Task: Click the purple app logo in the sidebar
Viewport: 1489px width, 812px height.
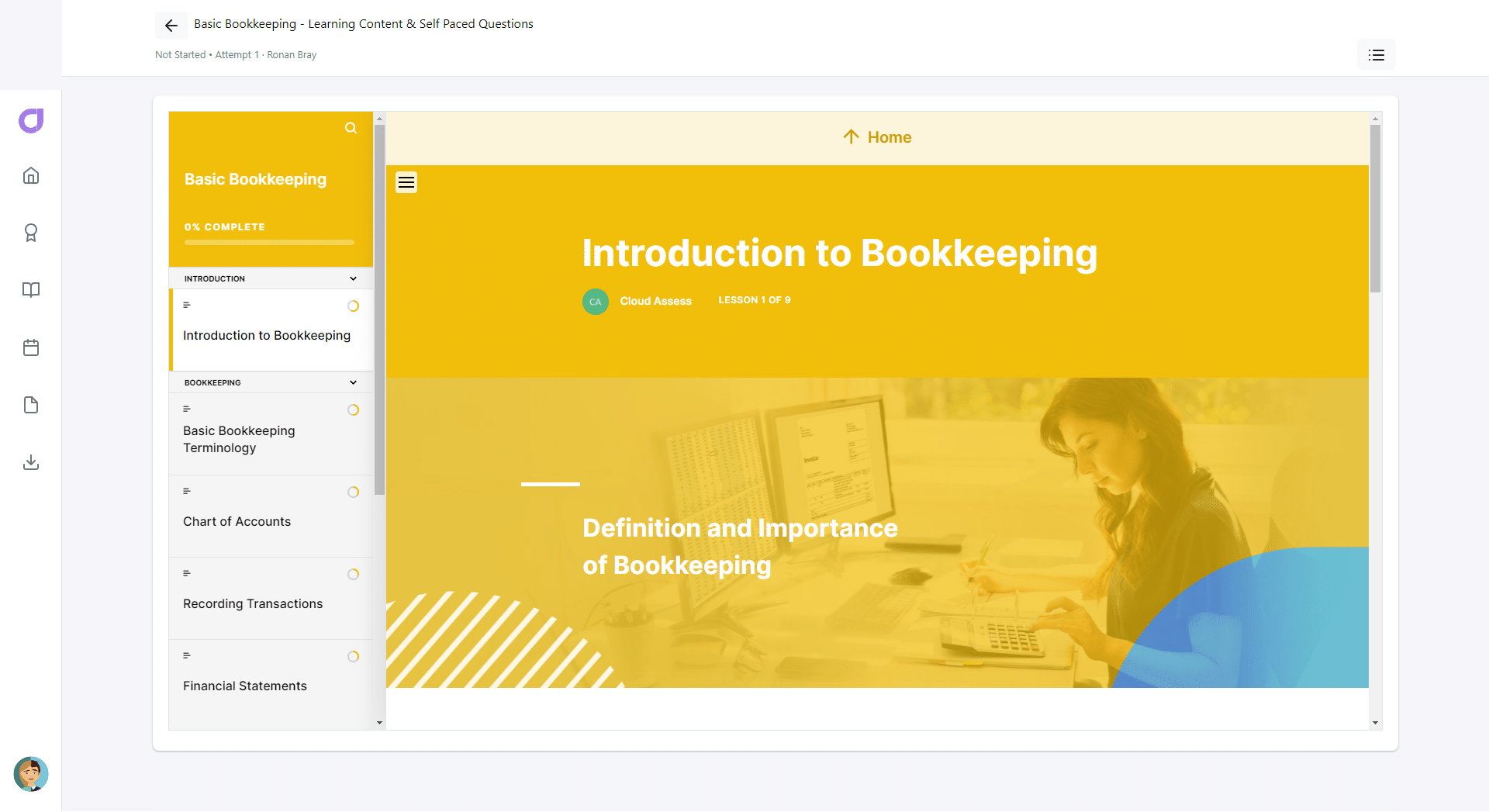Action: click(x=31, y=121)
